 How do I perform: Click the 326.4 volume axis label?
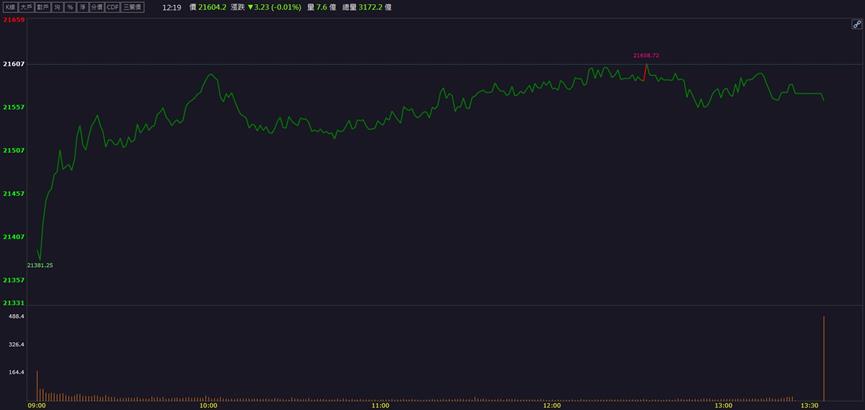[18, 344]
